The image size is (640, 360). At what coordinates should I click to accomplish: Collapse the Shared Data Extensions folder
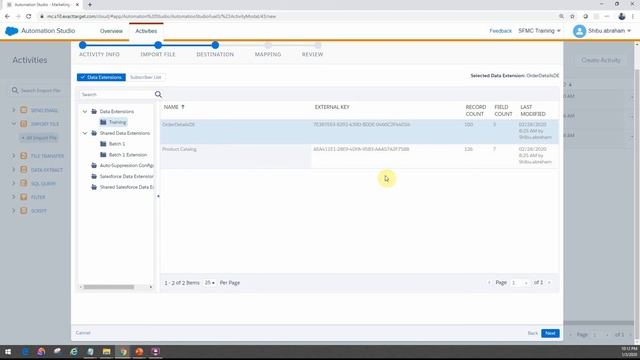click(x=85, y=133)
